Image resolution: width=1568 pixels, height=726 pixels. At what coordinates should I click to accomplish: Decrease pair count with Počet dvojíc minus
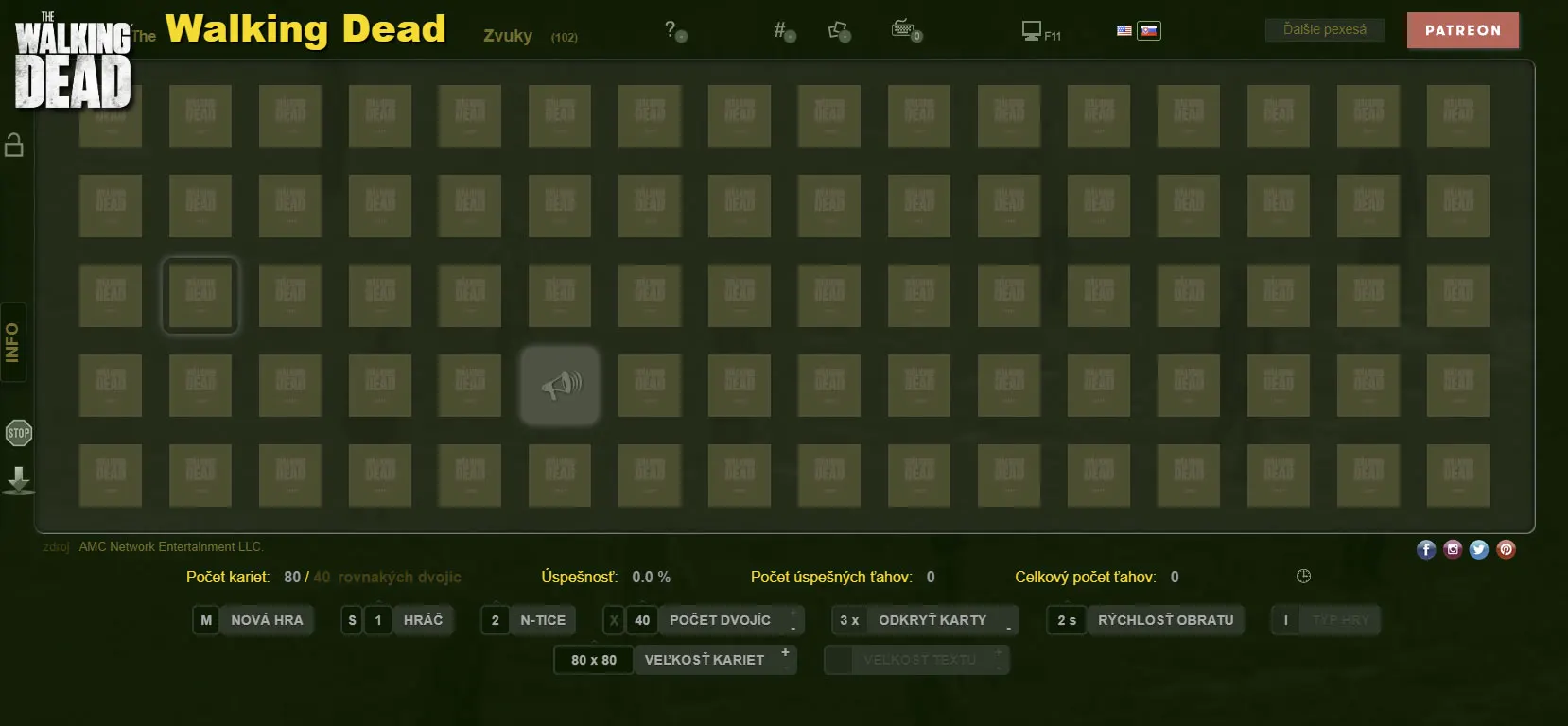click(793, 628)
